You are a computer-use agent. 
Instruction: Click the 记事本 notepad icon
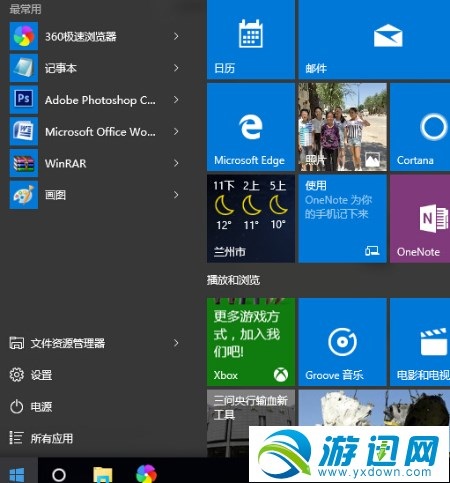pyautogui.click(x=24, y=68)
